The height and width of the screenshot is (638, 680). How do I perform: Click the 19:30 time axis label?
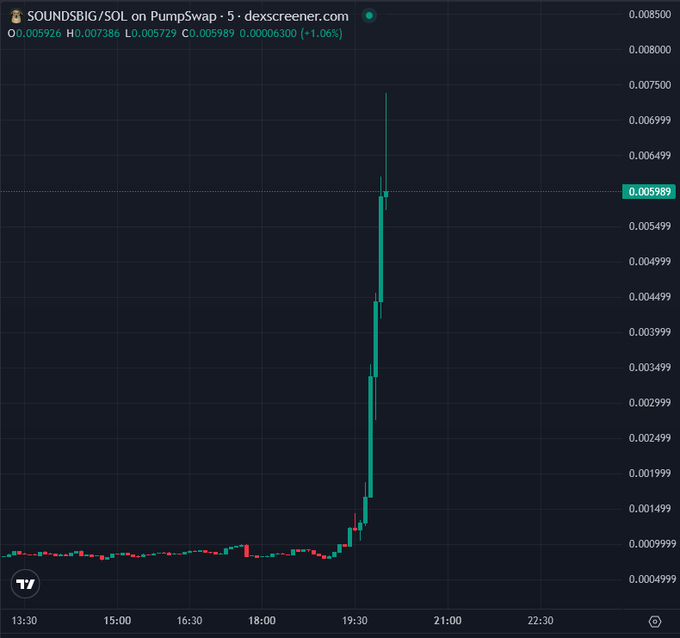[355, 621]
